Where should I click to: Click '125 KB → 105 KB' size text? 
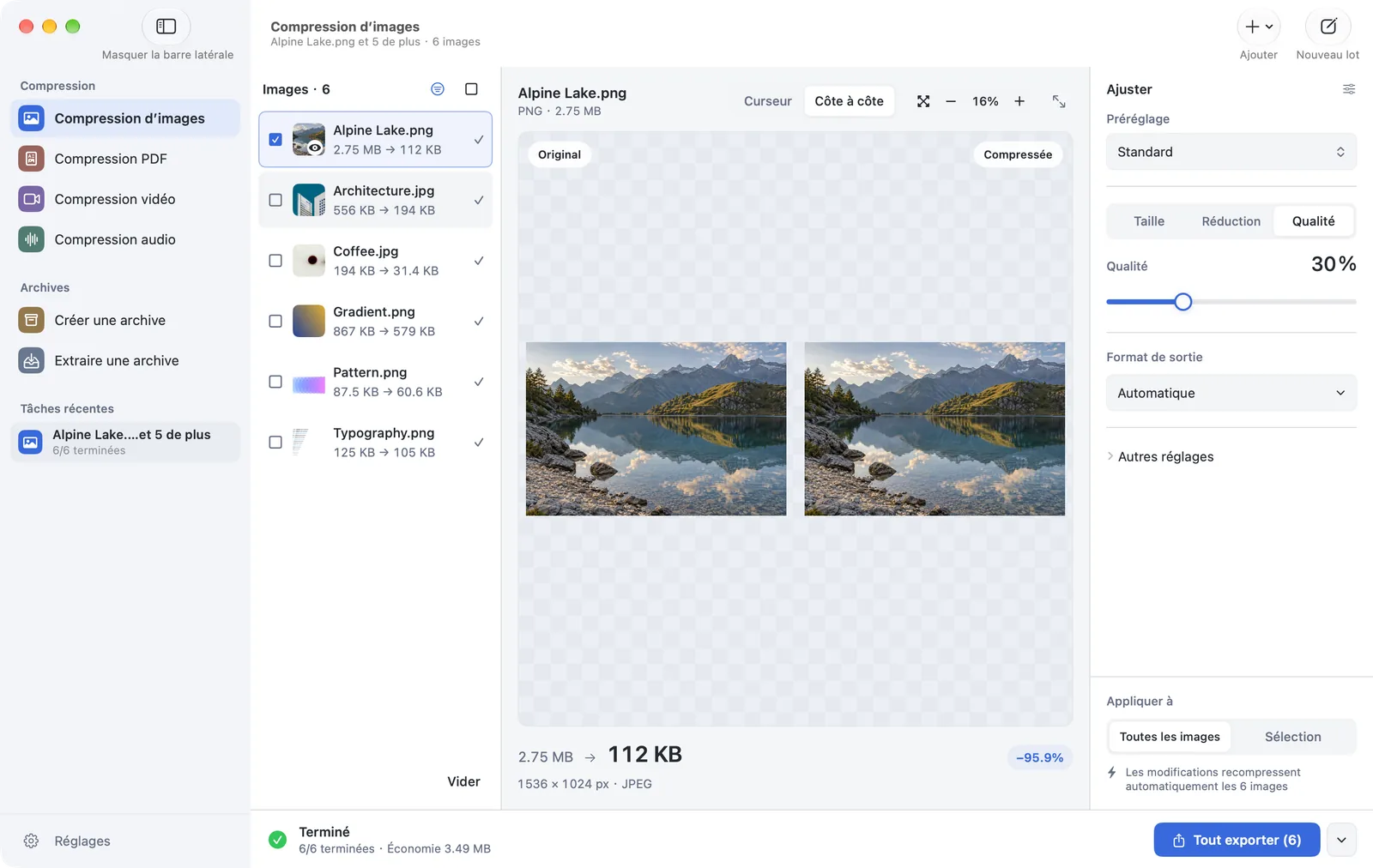384,452
